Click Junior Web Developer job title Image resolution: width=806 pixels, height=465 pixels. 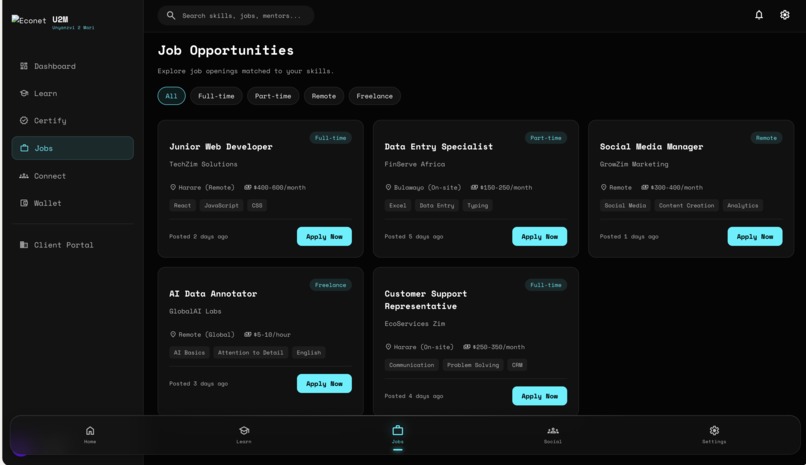221,146
